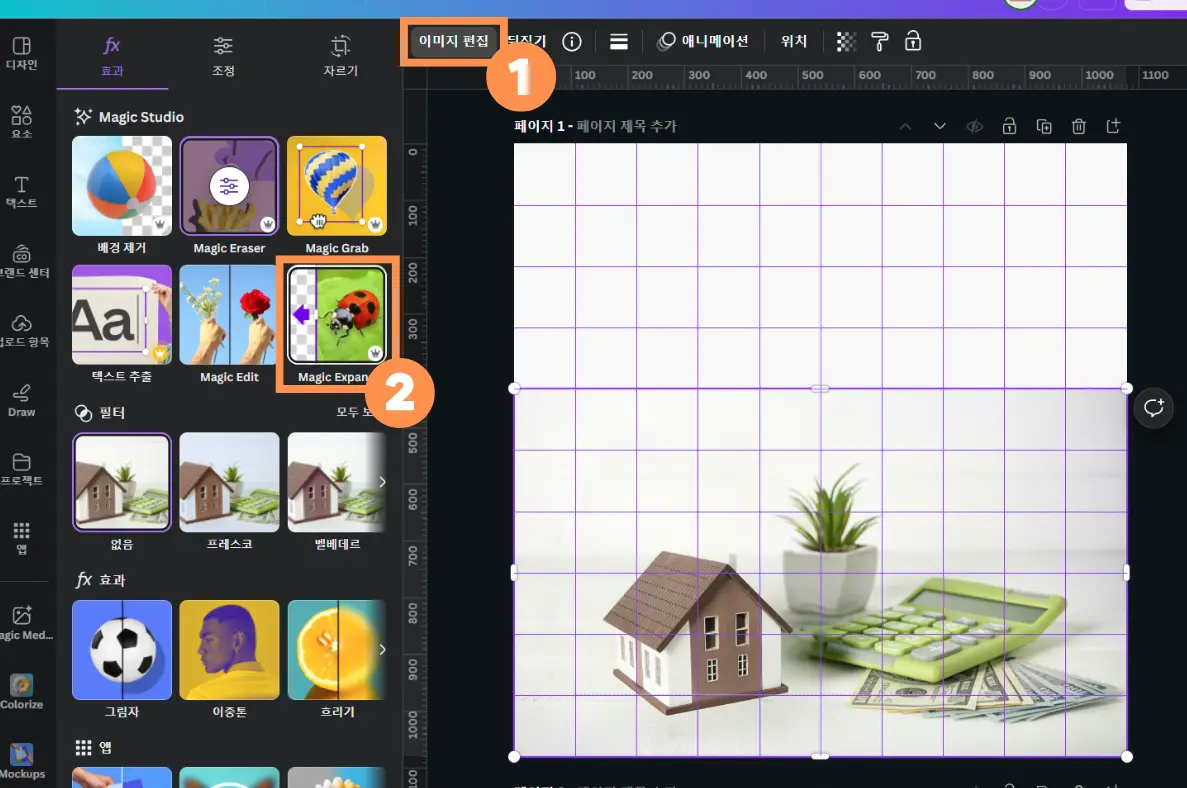Open the 요소 elements panel
Viewport: 1187px width, 788px height.
point(21,122)
